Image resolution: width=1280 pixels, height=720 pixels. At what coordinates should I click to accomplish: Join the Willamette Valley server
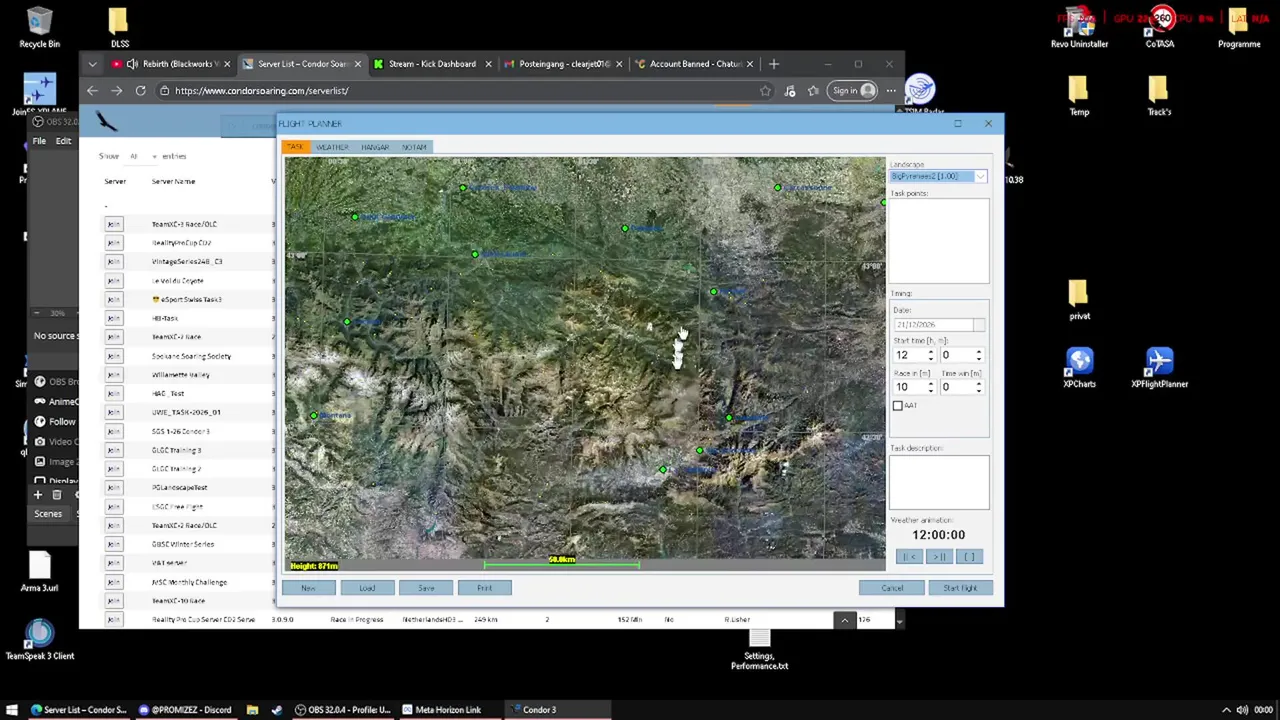[113, 375]
